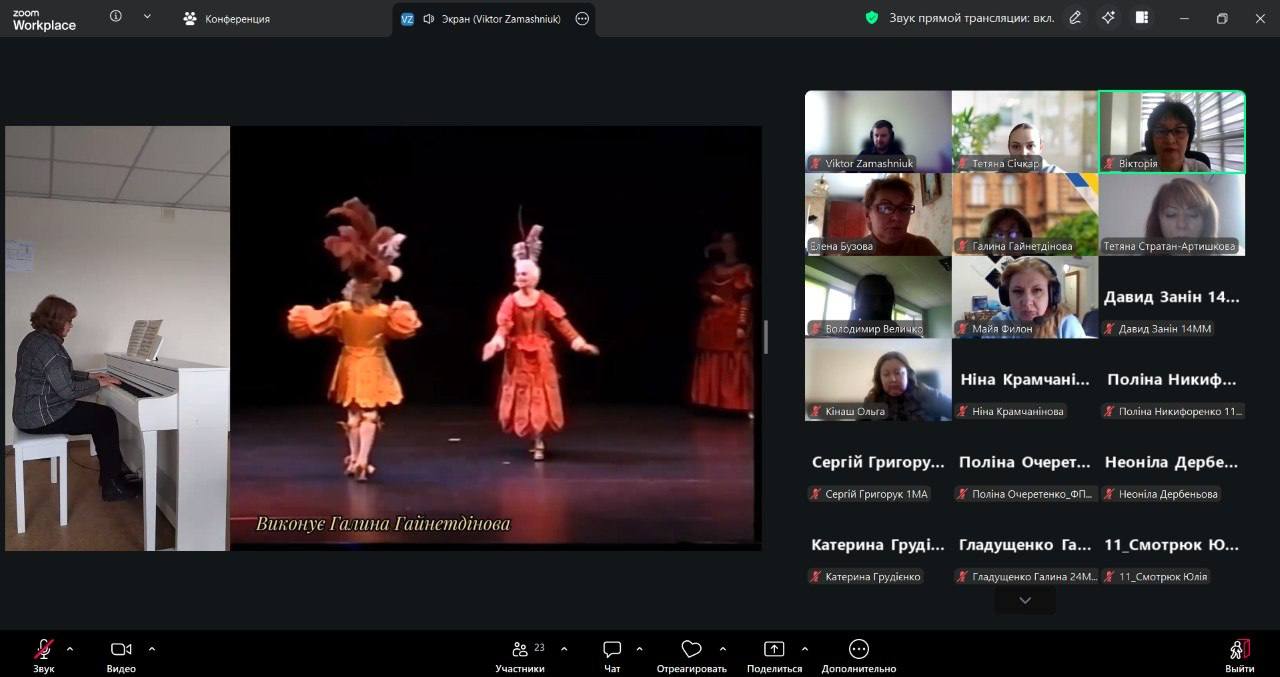Select Вікторія's video thumbnail
1280x677 pixels.
click(x=1171, y=131)
